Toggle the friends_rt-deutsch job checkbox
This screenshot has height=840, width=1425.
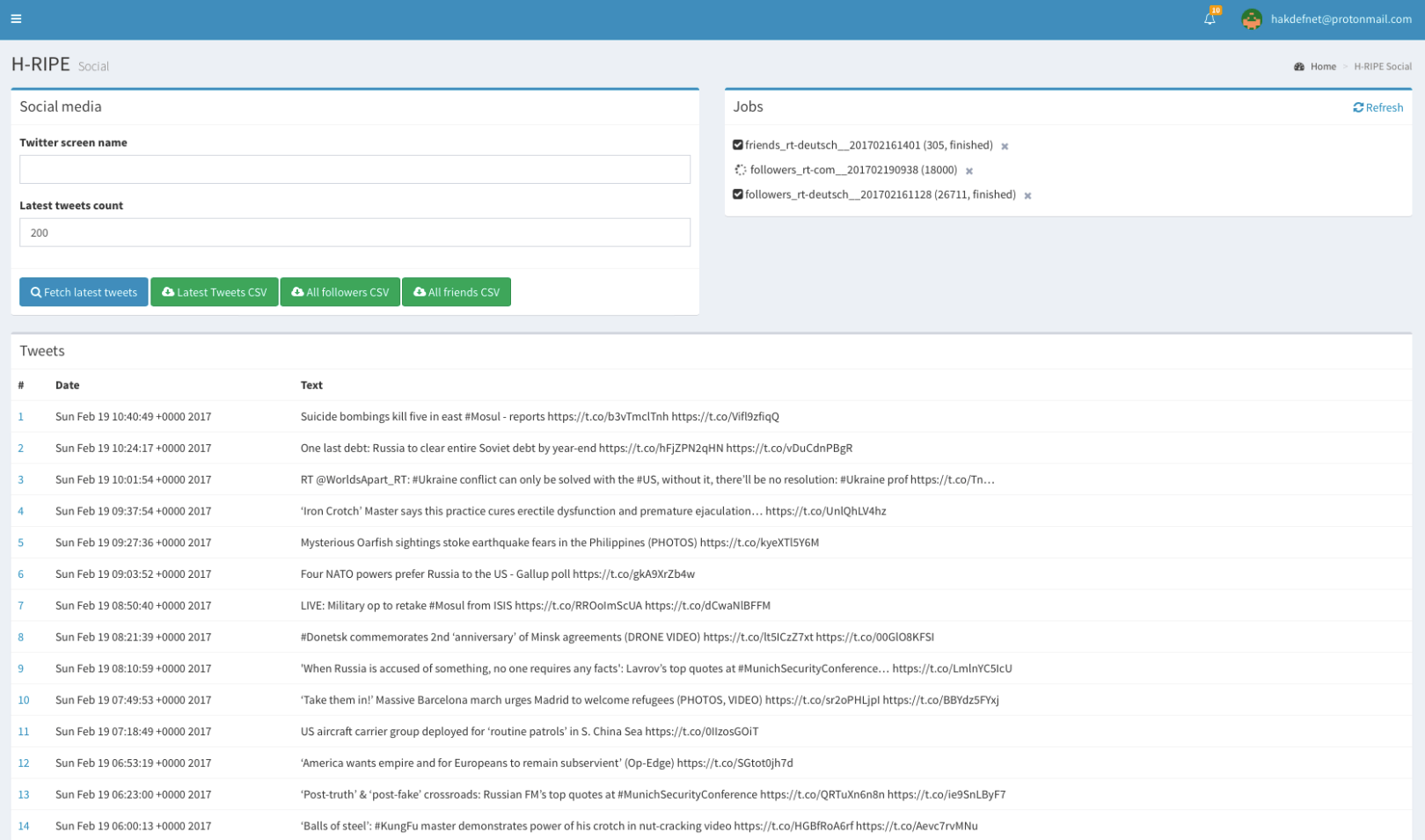[x=738, y=145]
